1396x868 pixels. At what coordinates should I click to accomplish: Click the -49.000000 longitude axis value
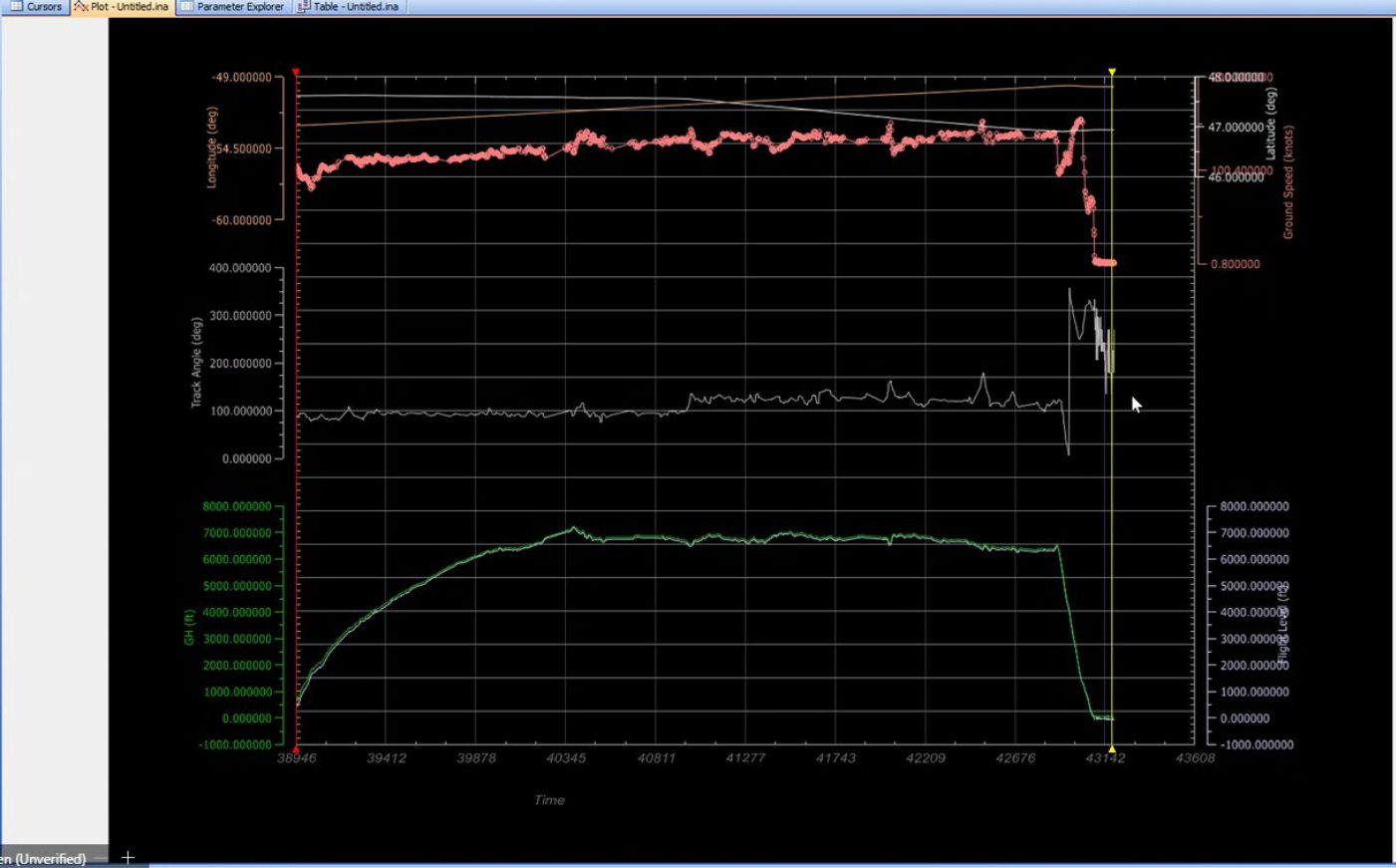tap(242, 78)
